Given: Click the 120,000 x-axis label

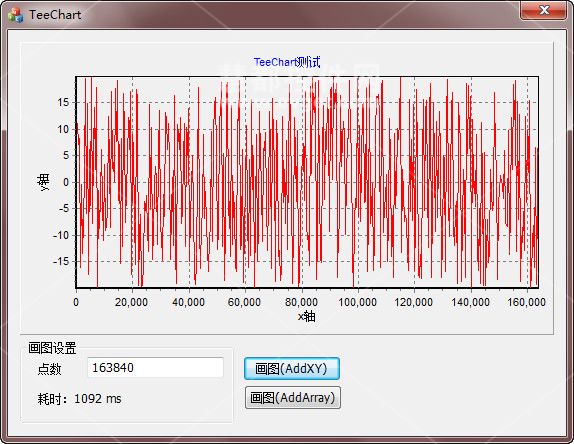Looking at the screenshot, I should click(414, 302).
